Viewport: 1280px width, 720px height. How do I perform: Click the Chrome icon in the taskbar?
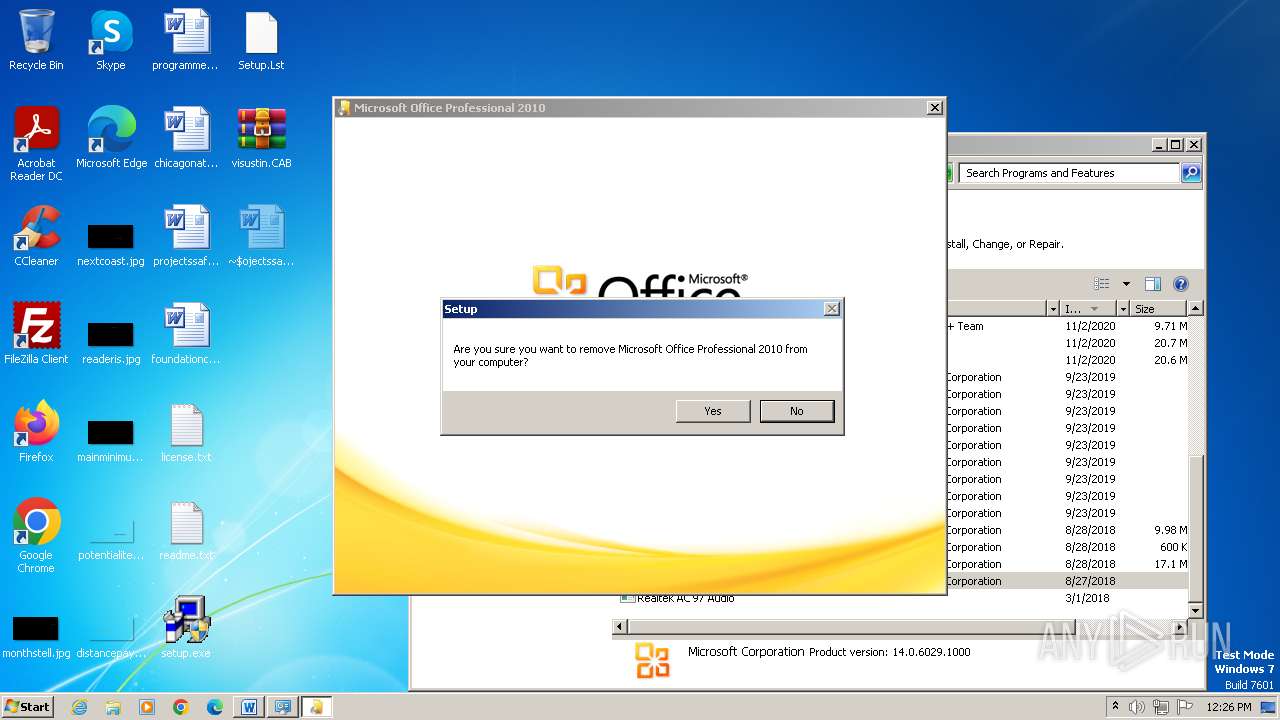181,707
